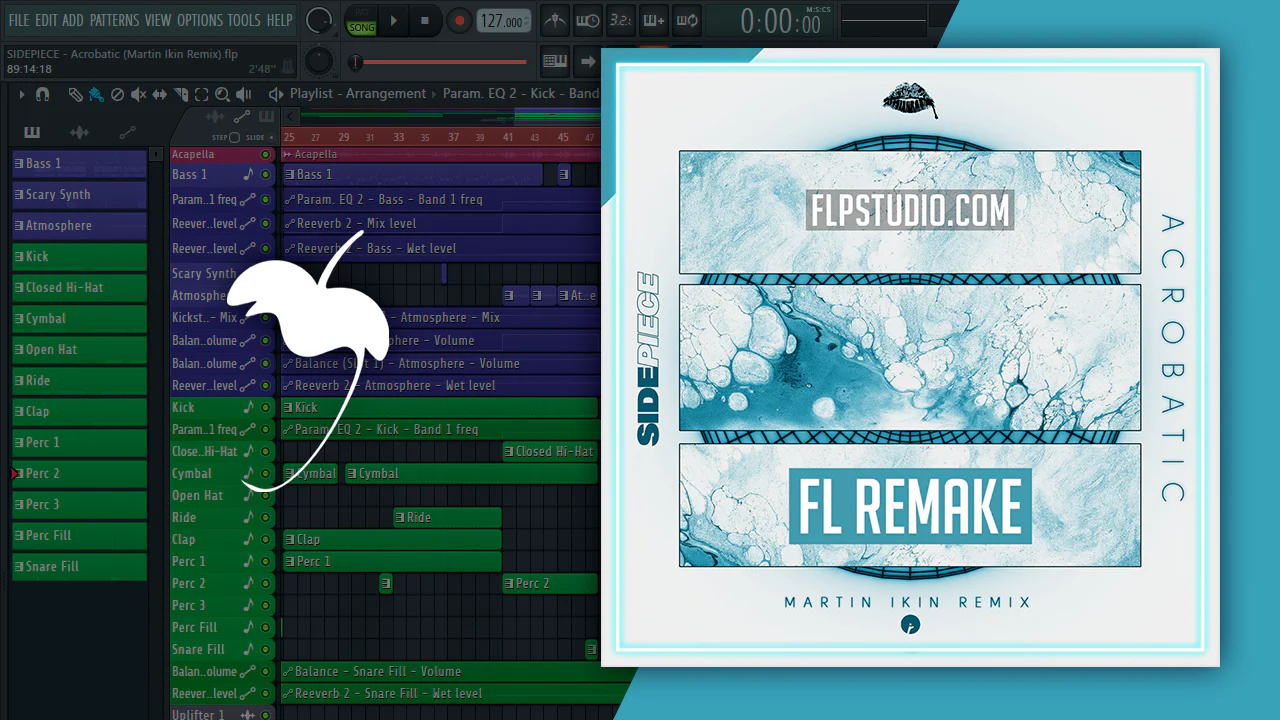Select the Paint brush tool in the playlist toolbar
Viewport: 1280px width, 720px height.
tap(96, 94)
